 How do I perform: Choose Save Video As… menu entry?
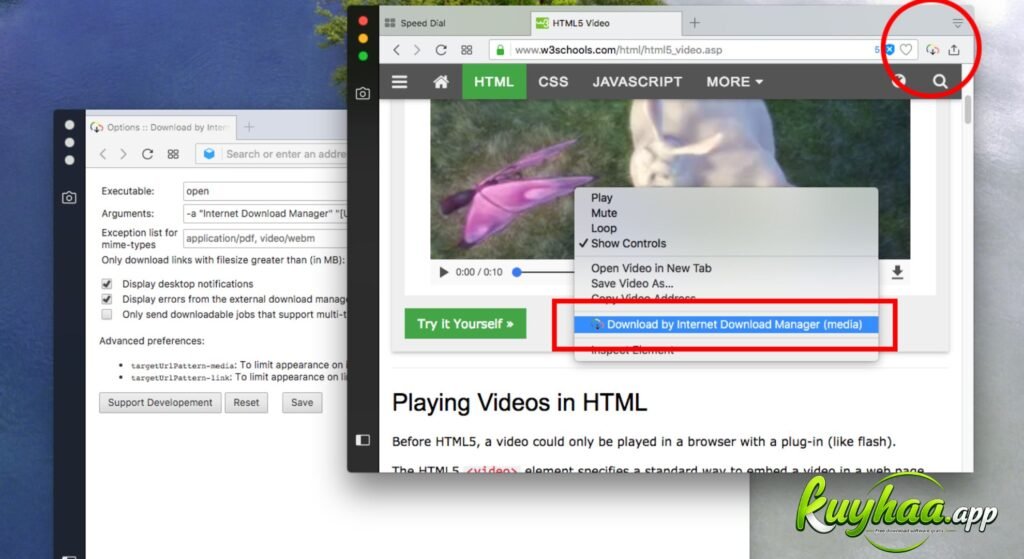pyautogui.click(x=726, y=283)
